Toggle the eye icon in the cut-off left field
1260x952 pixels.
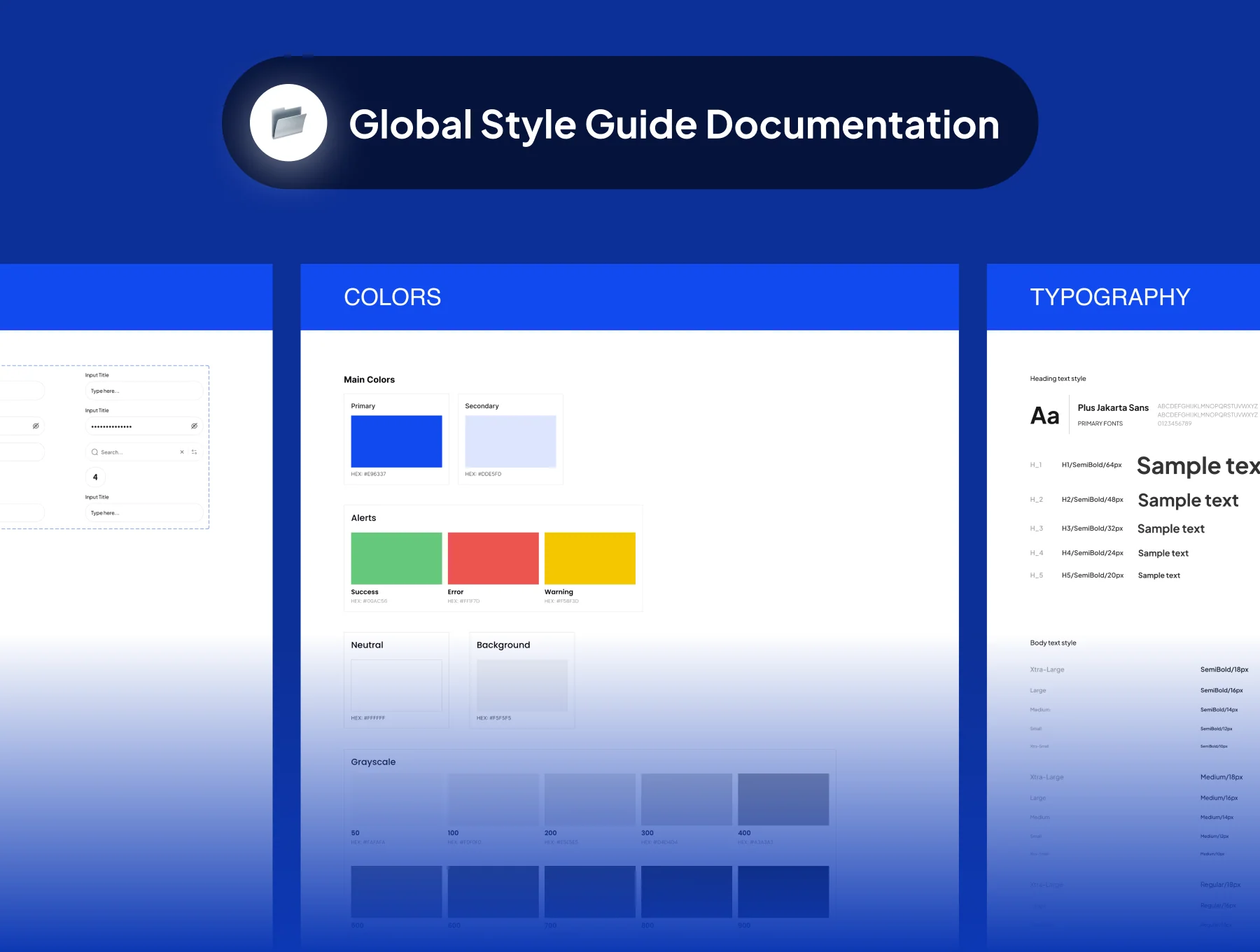point(36,426)
